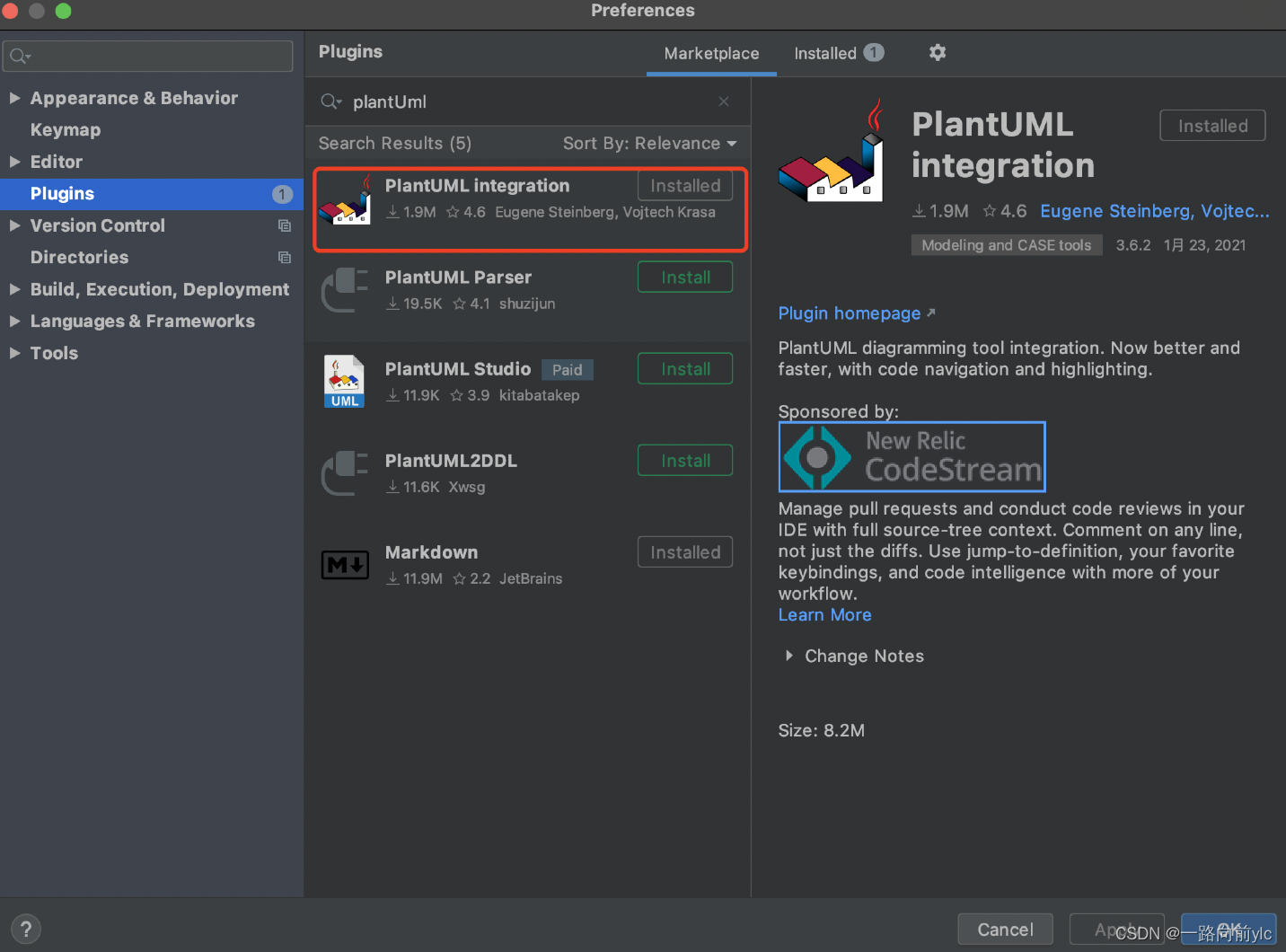This screenshot has width=1286, height=952.
Task: Click the copy icon beside Version Control
Action: pos(285,225)
